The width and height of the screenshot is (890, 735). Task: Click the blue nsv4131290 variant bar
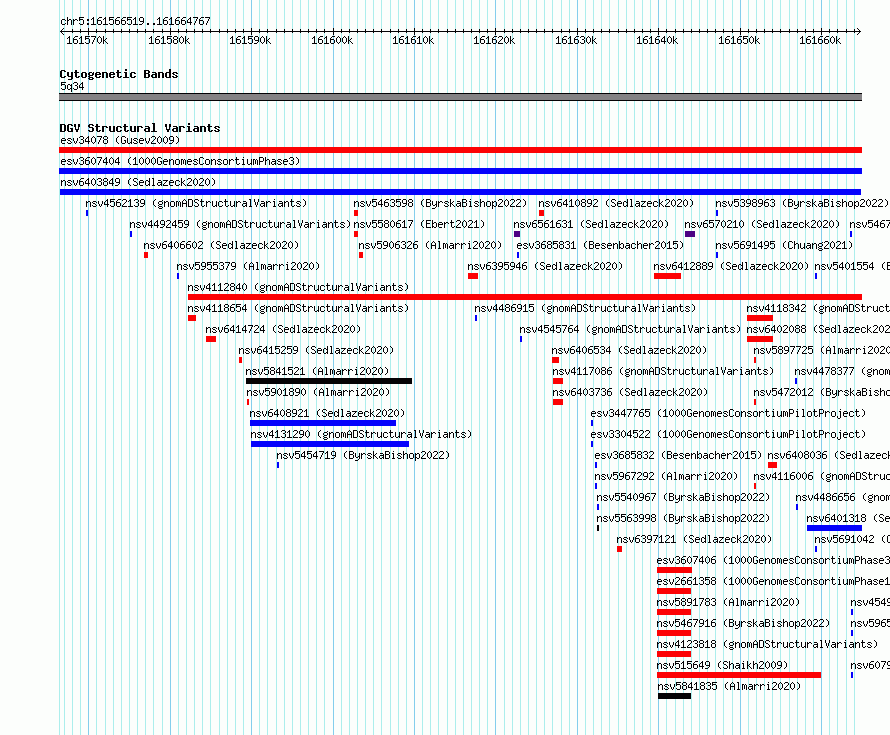tap(330, 444)
